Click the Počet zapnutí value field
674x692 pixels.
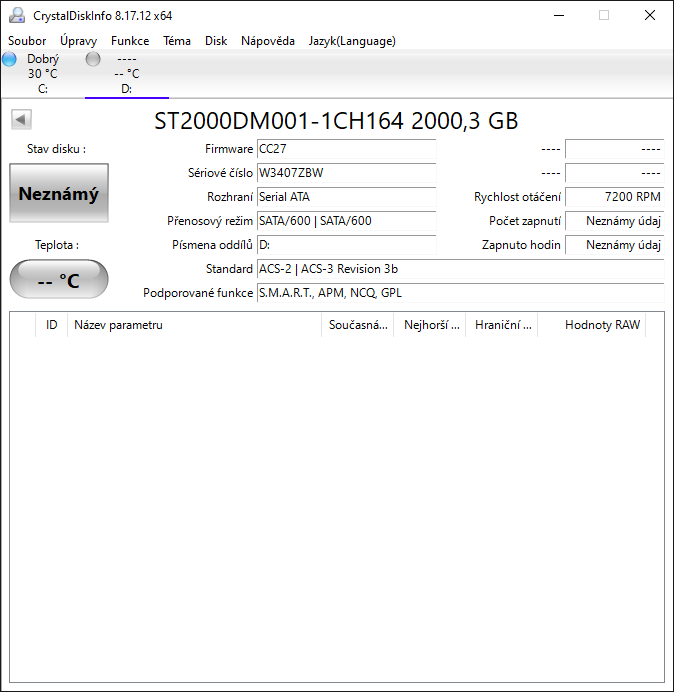(x=614, y=221)
